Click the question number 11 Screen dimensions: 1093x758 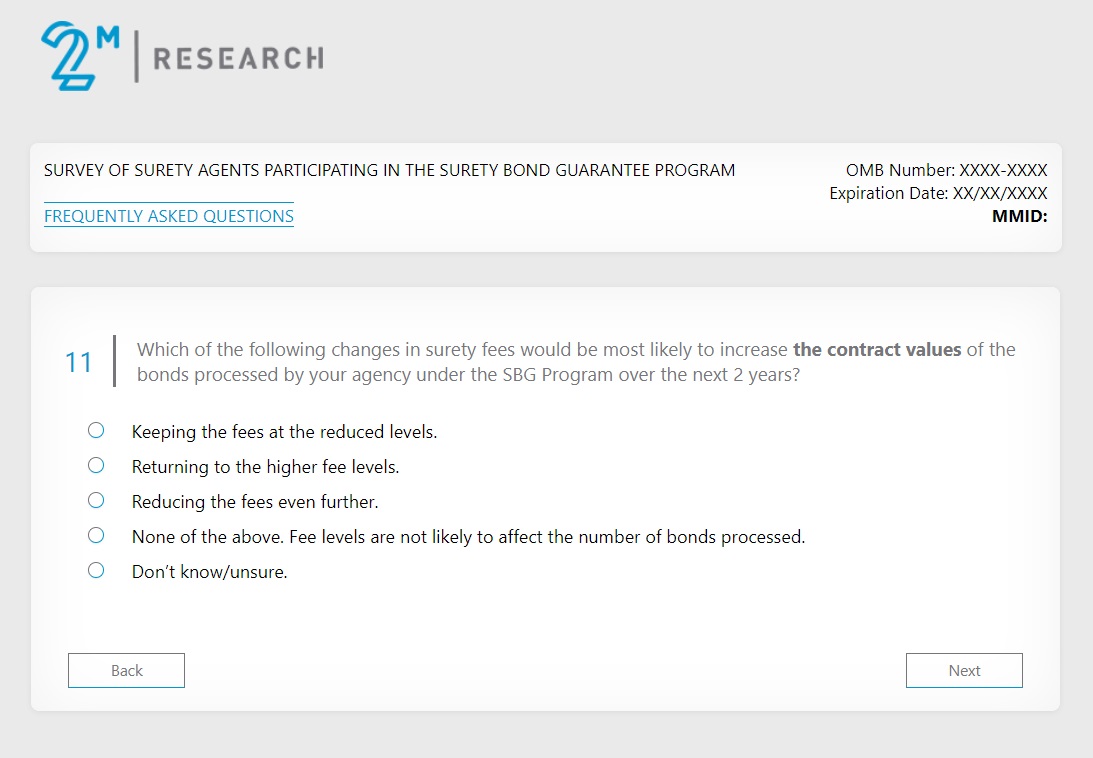tap(79, 362)
